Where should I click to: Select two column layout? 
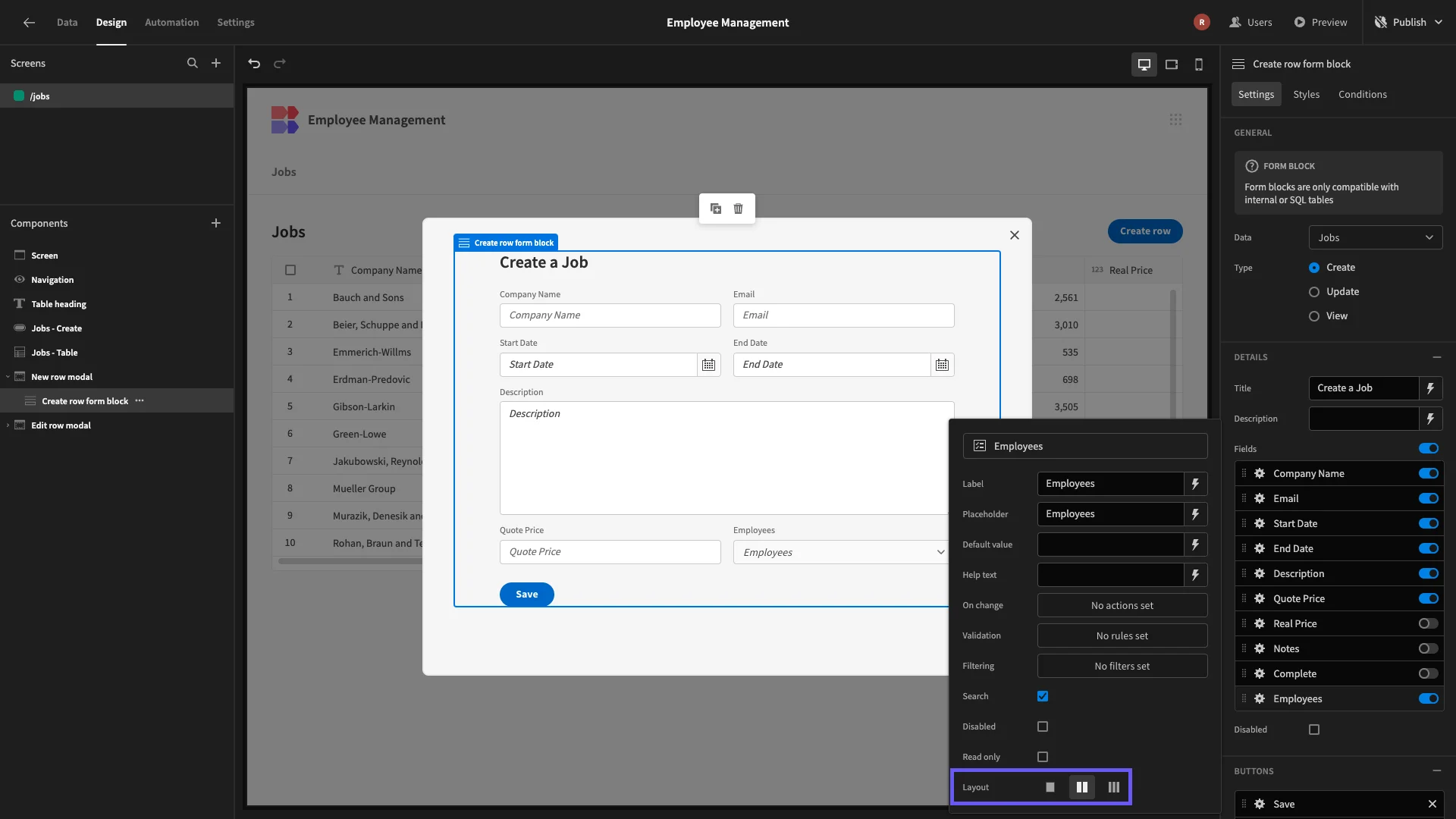click(1082, 787)
